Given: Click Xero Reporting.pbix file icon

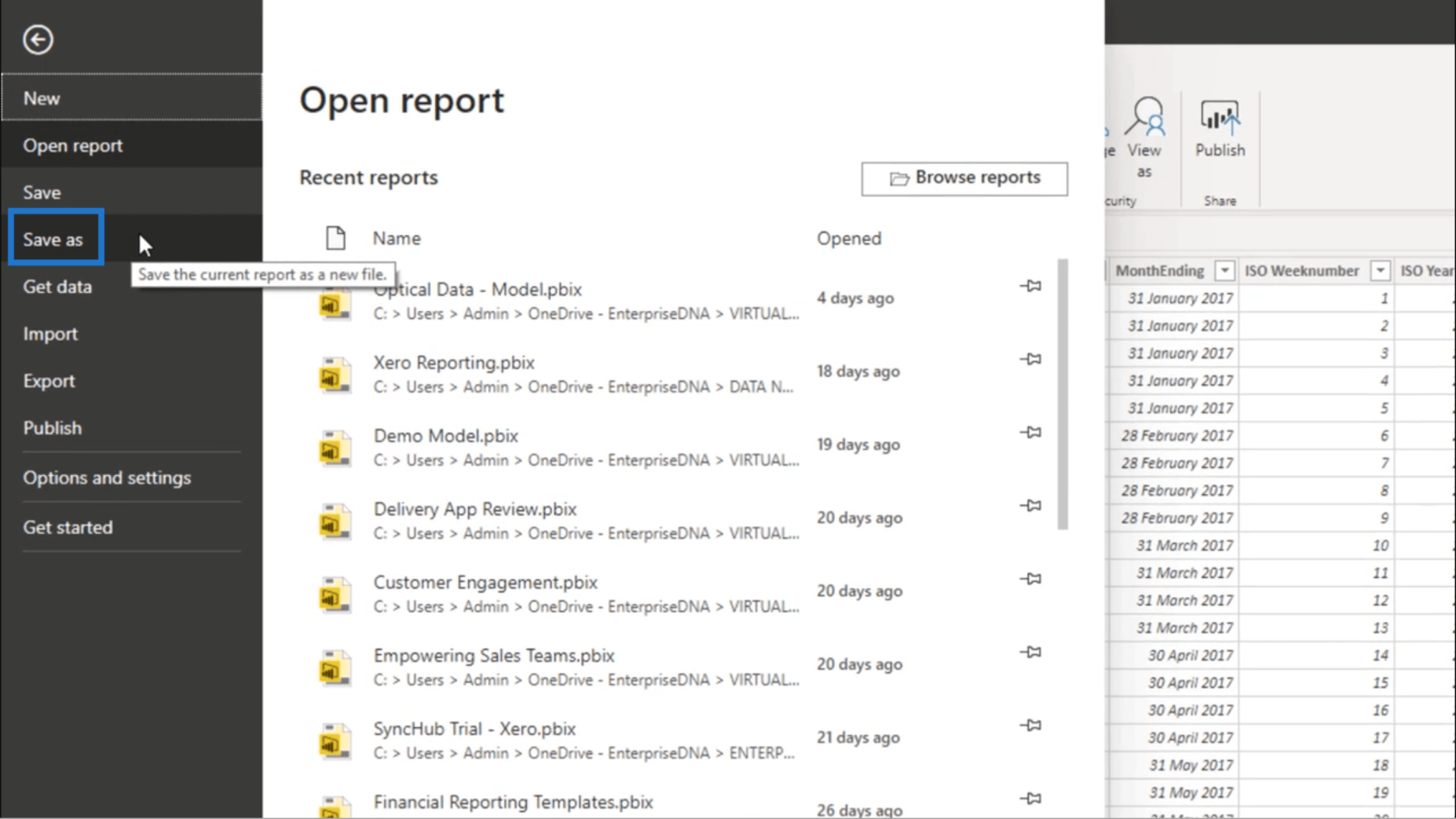Looking at the screenshot, I should coord(335,374).
